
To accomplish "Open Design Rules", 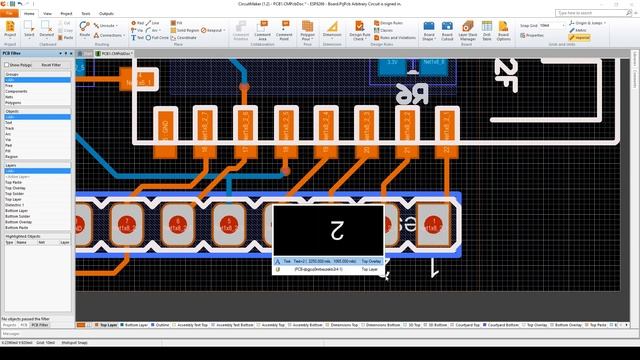I will [x=389, y=23].
